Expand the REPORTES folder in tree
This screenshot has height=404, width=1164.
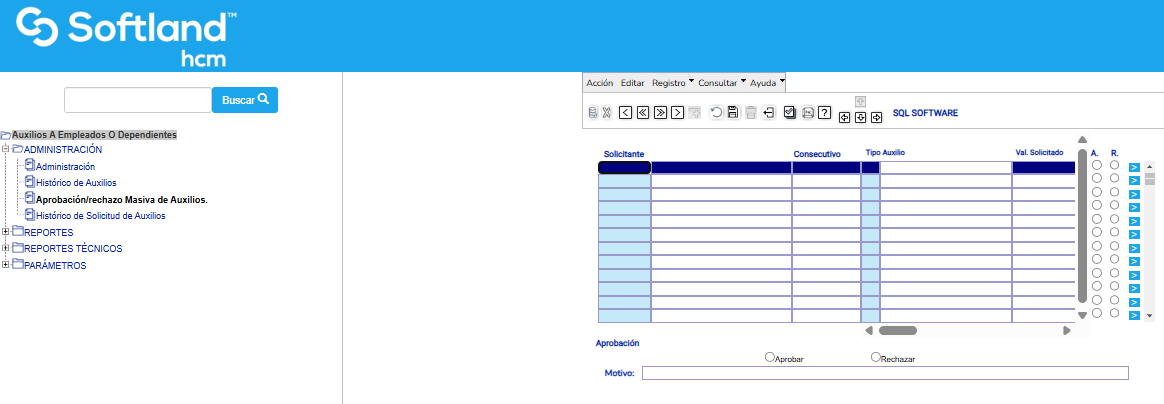(x=6, y=233)
